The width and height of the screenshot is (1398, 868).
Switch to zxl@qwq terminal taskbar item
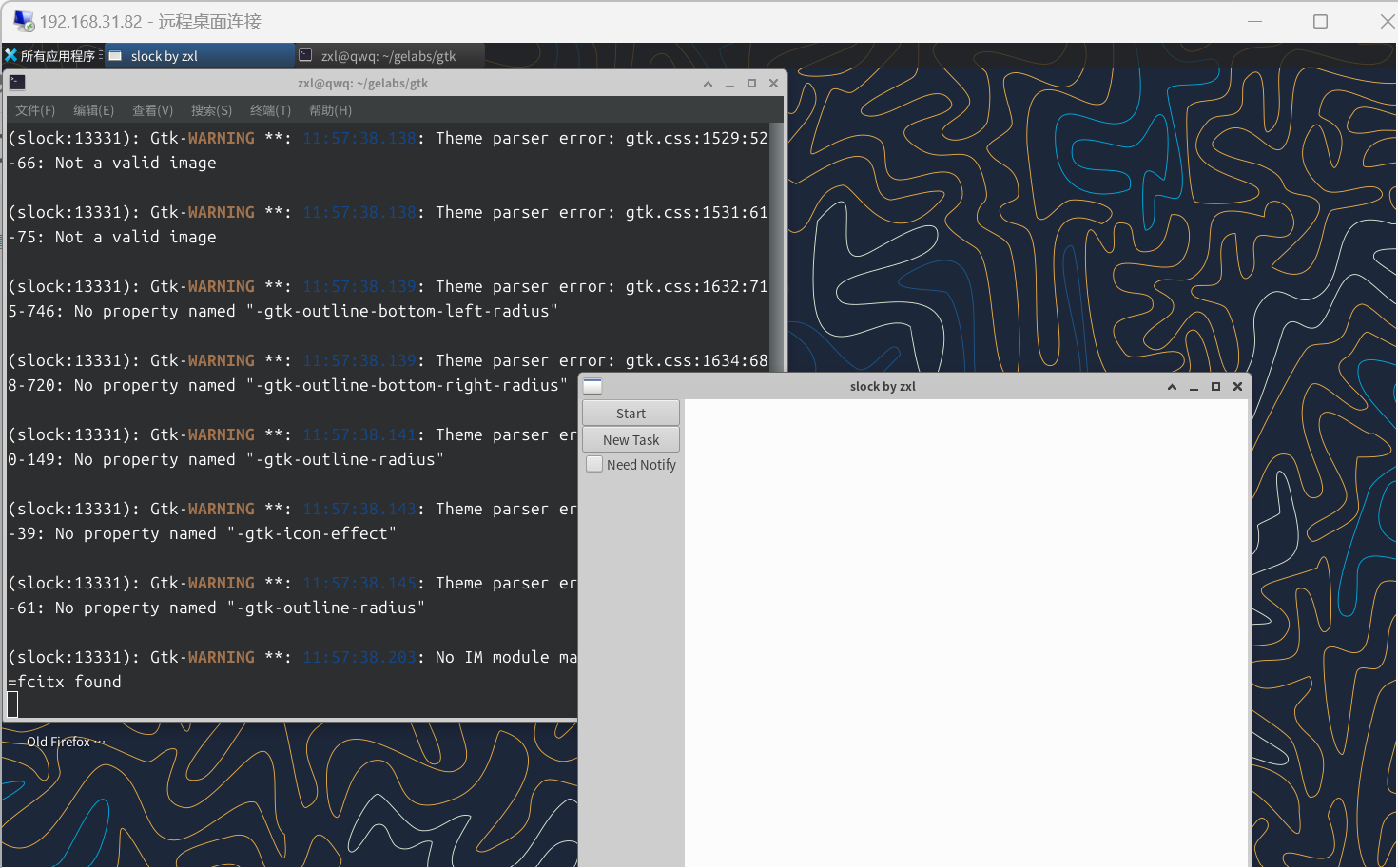point(390,56)
